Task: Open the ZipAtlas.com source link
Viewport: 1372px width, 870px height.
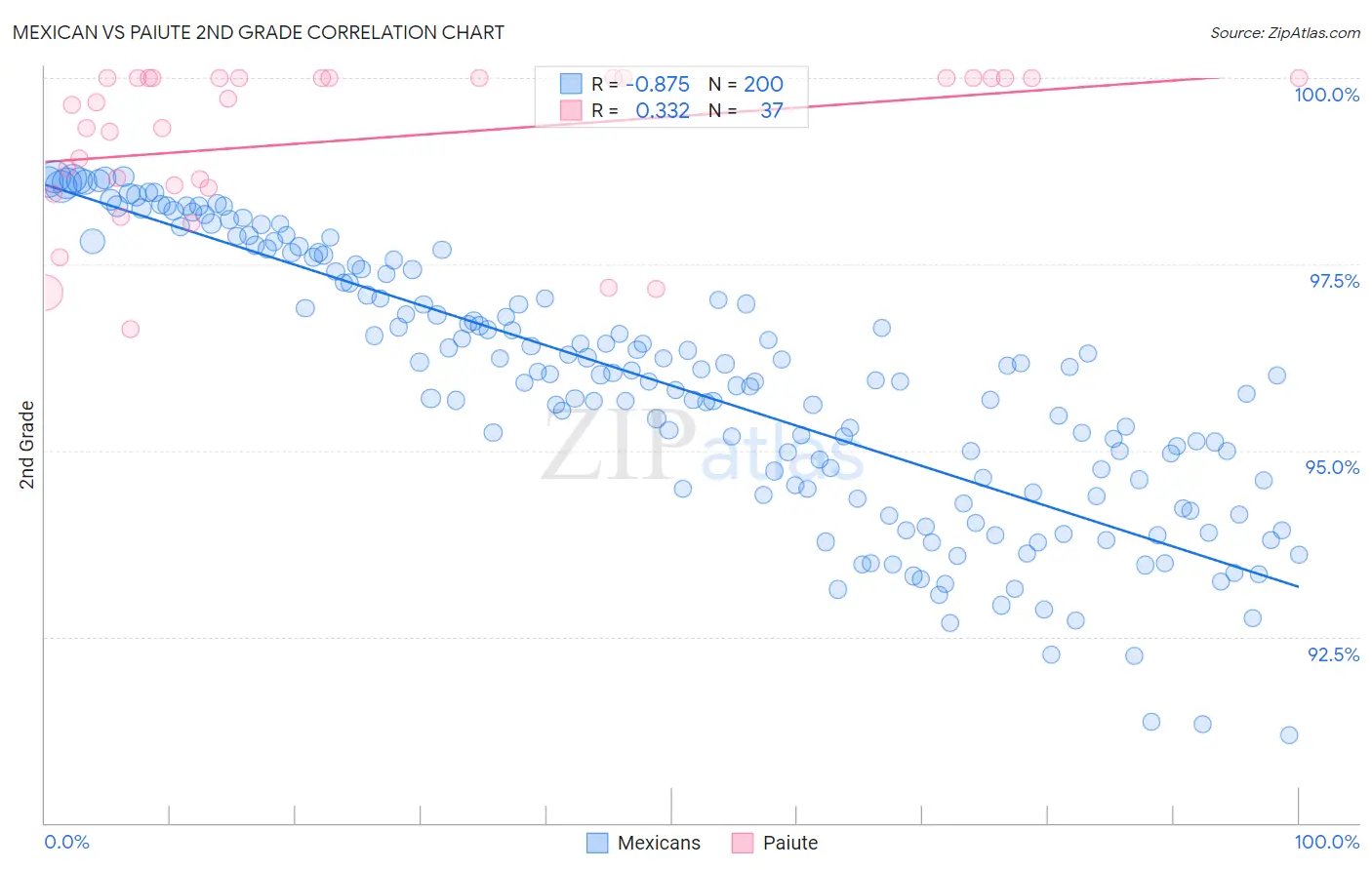Action: [1285, 32]
